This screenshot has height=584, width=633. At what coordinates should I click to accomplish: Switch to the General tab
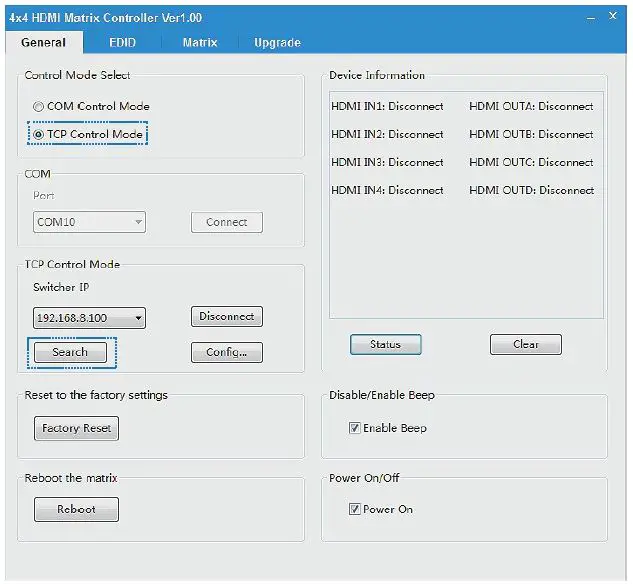[x=44, y=42]
